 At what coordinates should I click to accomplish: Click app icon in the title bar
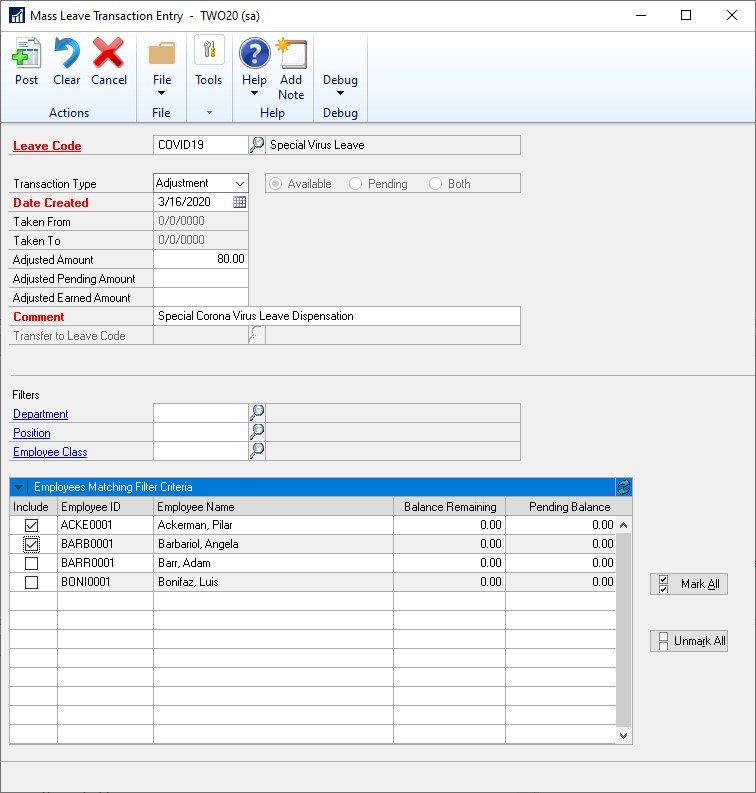pyautogui.click(x=17, y=15)
